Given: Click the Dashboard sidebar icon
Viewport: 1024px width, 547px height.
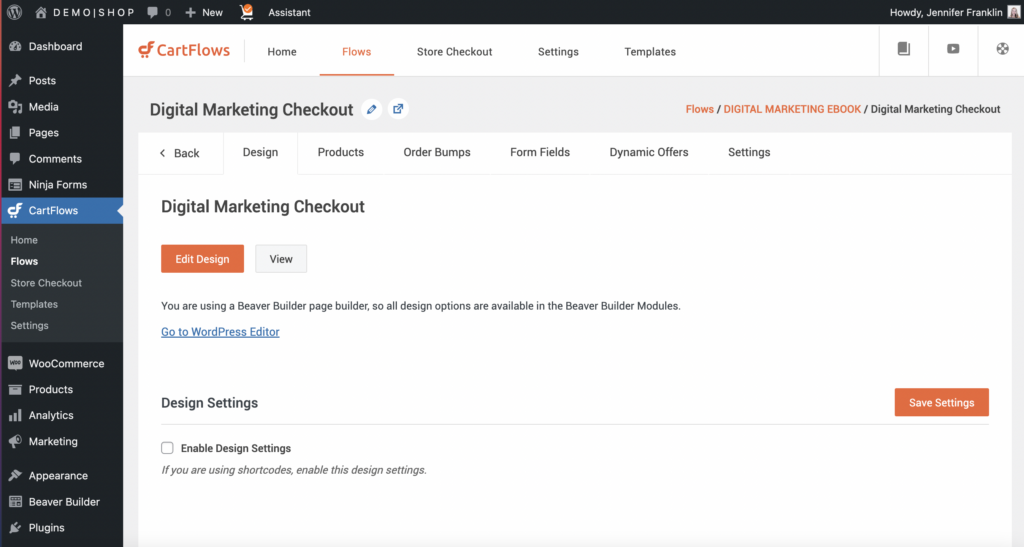Looking at the screenshot, I should [x=15, y=46].
